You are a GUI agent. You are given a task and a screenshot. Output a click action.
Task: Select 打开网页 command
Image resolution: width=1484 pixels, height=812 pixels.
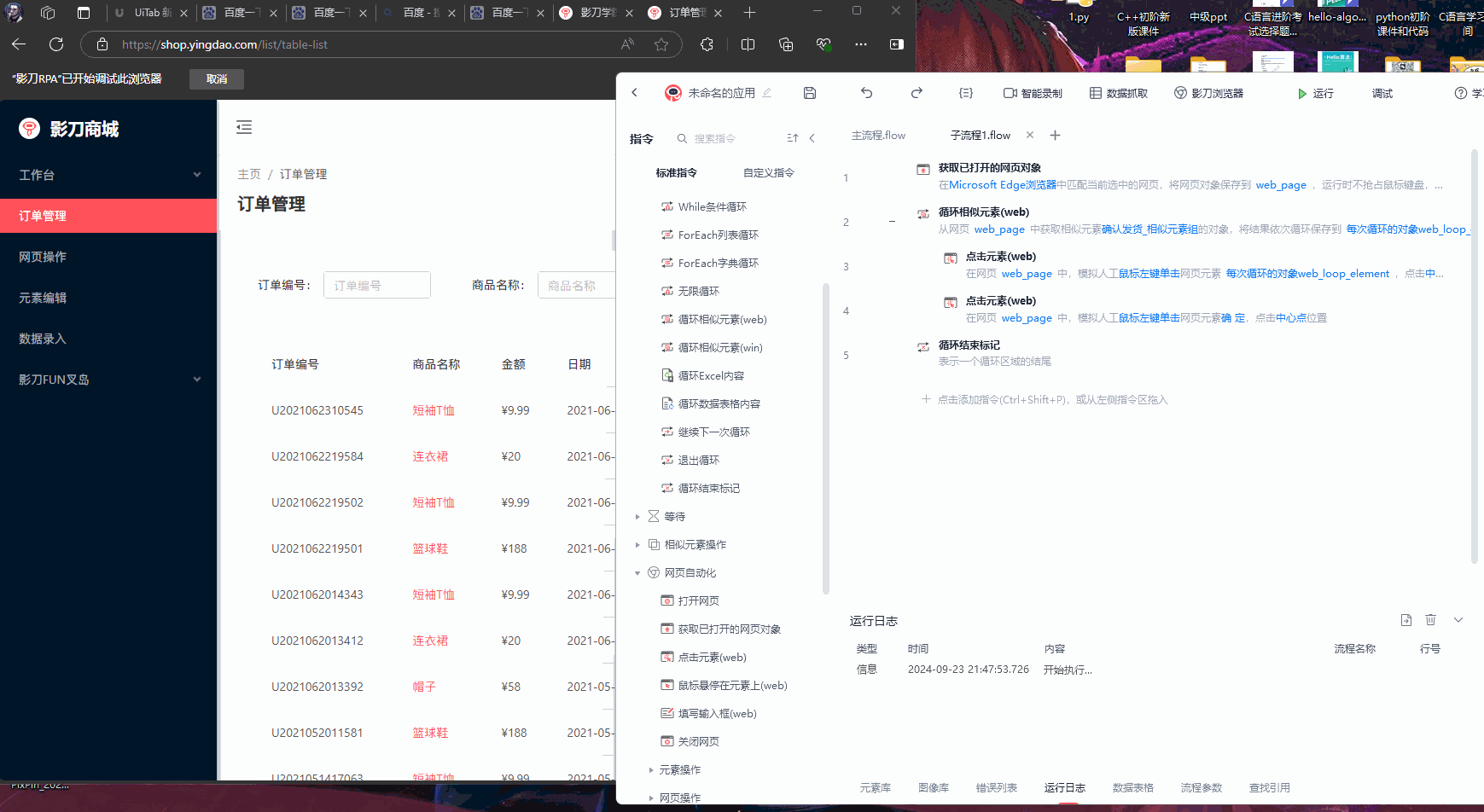click(690, 600)
